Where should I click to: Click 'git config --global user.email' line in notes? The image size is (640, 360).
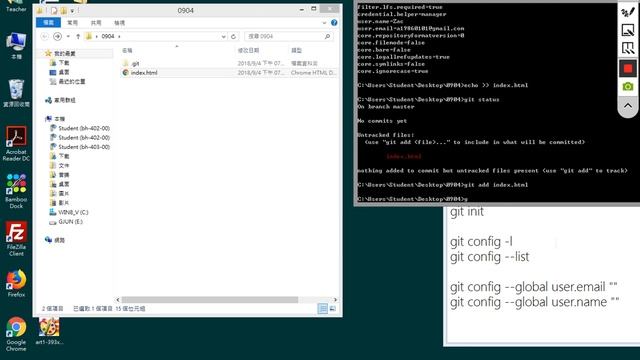pyautogui.click(x=533, y=287)
